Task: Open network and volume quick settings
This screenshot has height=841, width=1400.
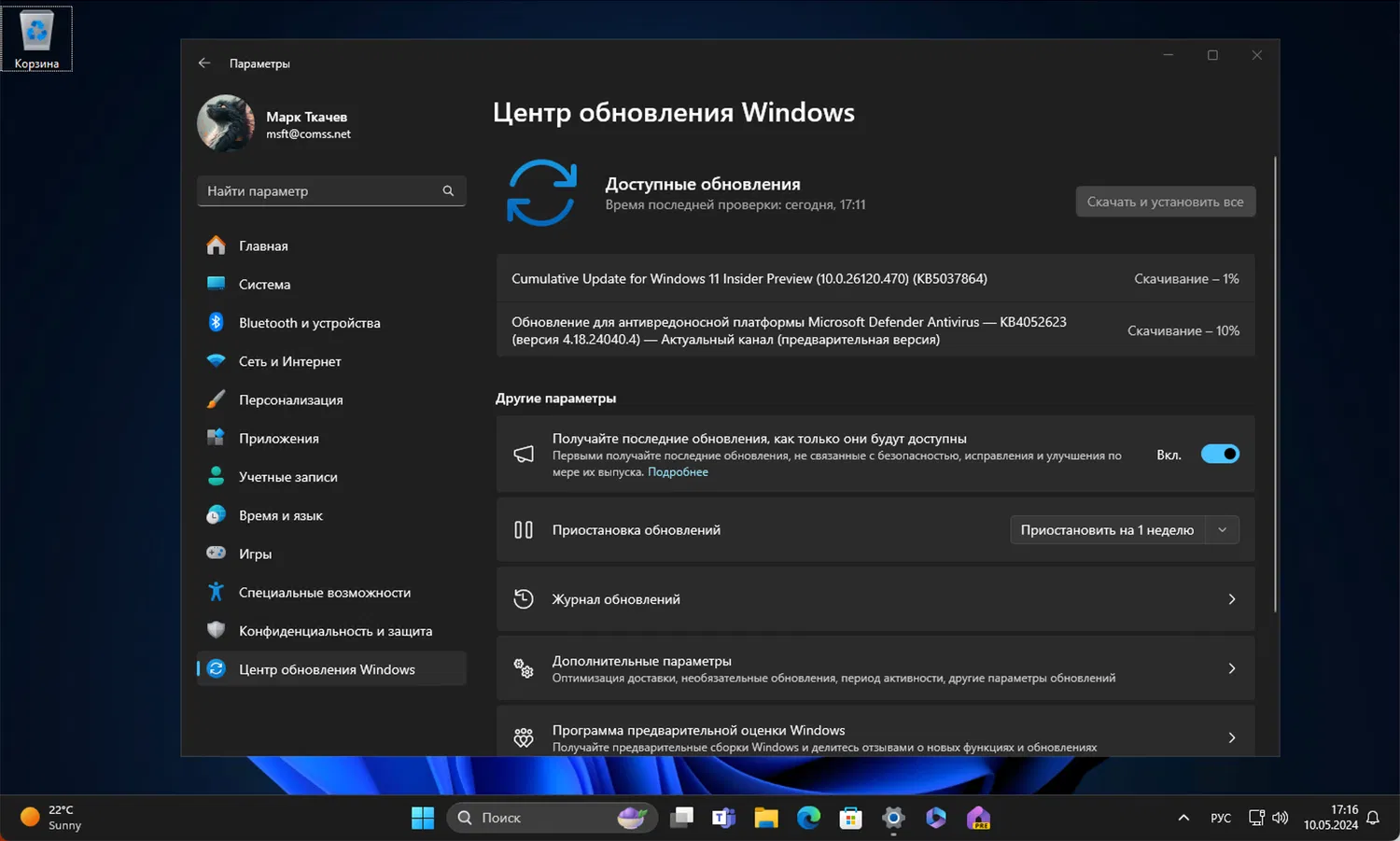Action: (x=1268, y=818)
